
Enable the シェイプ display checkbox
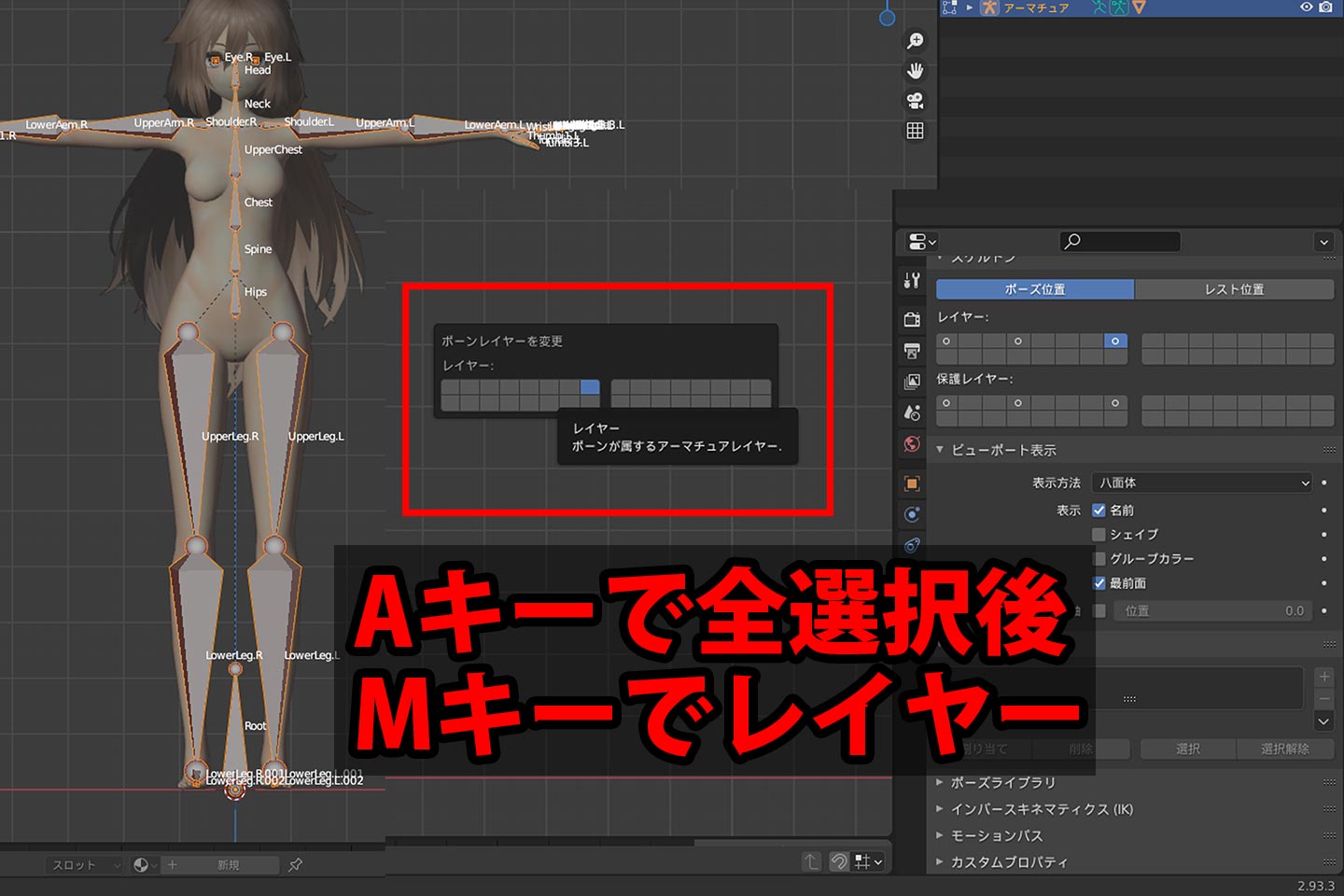(x=1099, y=534)
